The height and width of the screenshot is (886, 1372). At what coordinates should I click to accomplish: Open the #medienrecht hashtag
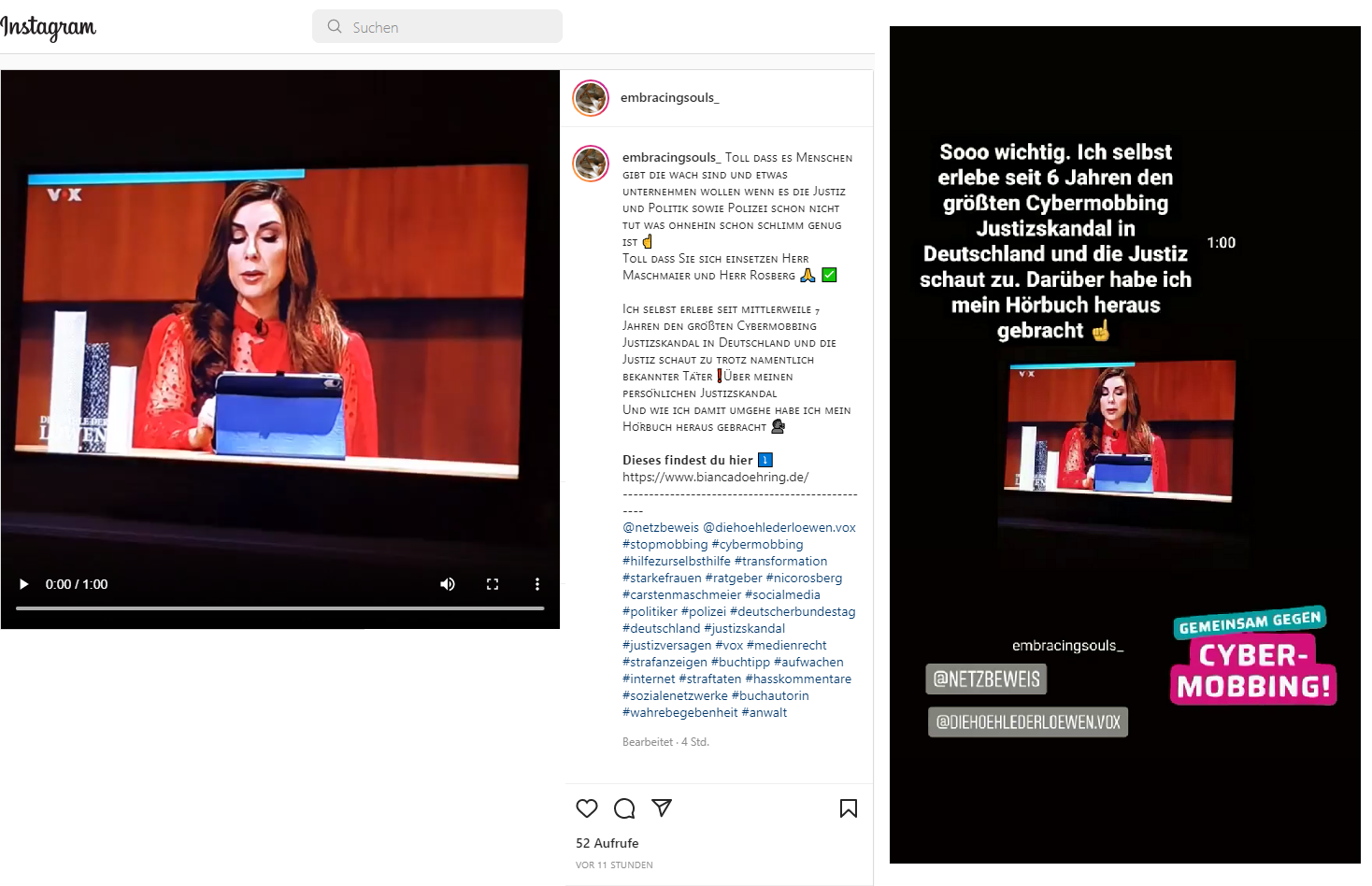click(787, 645)
